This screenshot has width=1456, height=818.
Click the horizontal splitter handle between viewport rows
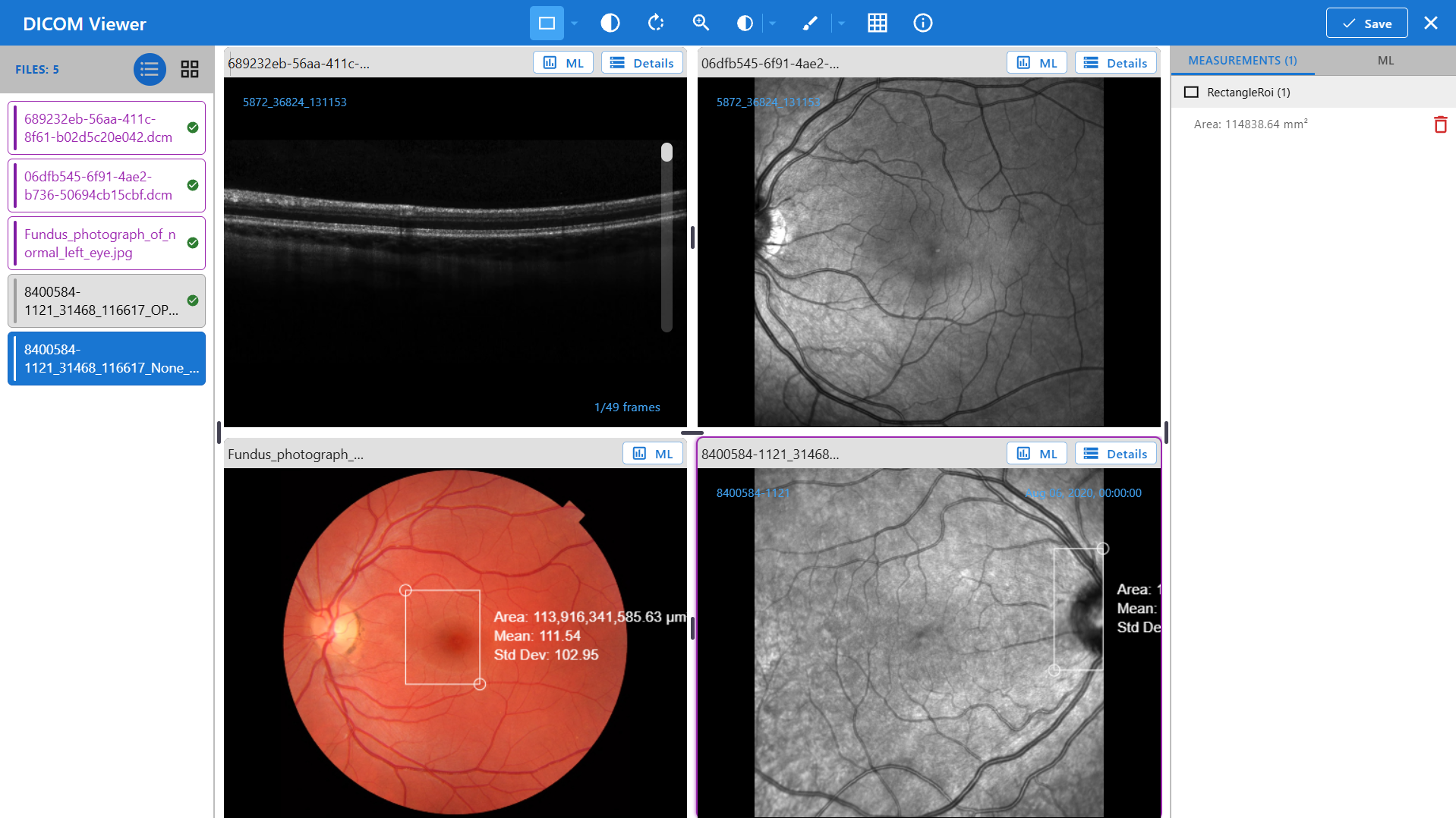click(x=692, y=433)
